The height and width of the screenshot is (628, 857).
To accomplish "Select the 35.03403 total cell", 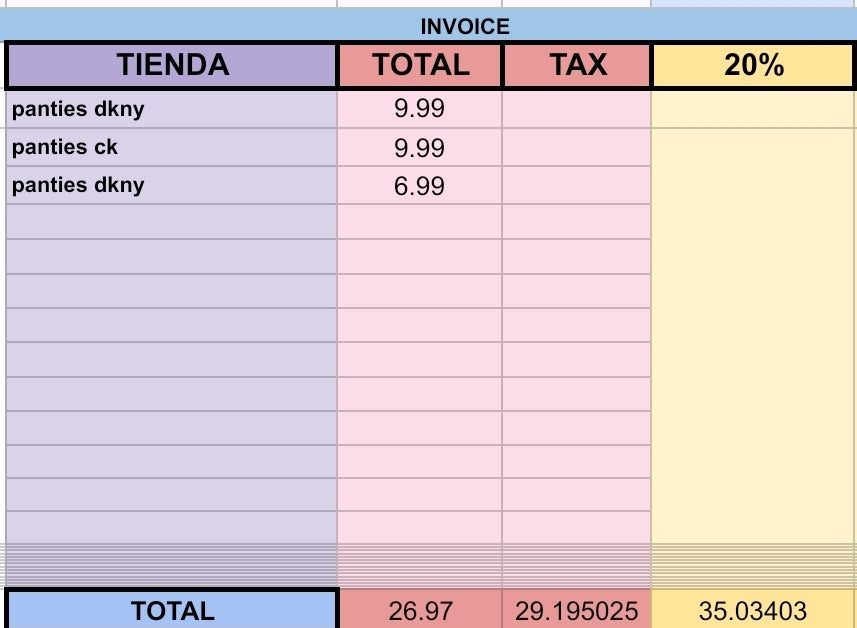I will click(x=754, y=610).
